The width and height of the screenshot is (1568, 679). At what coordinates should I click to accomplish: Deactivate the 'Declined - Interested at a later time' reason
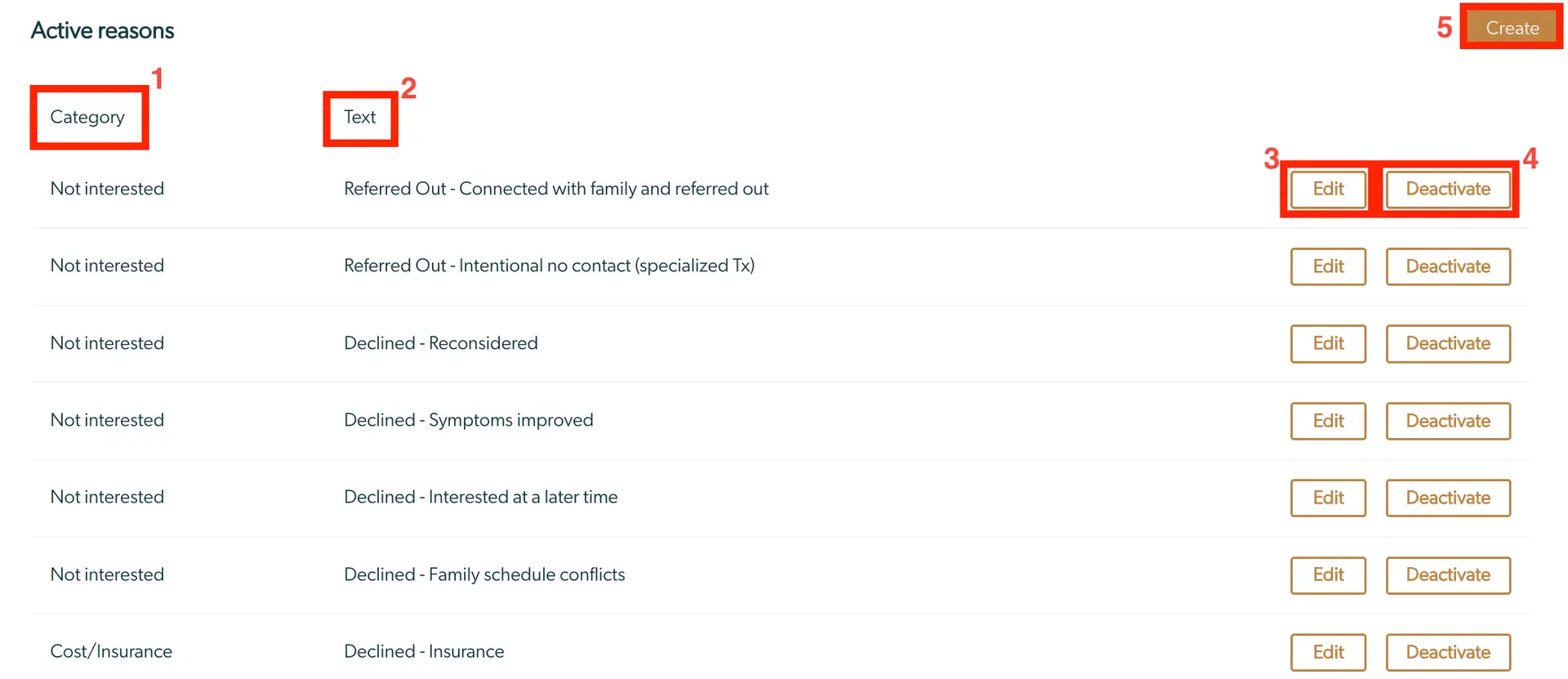point(1448,498)
